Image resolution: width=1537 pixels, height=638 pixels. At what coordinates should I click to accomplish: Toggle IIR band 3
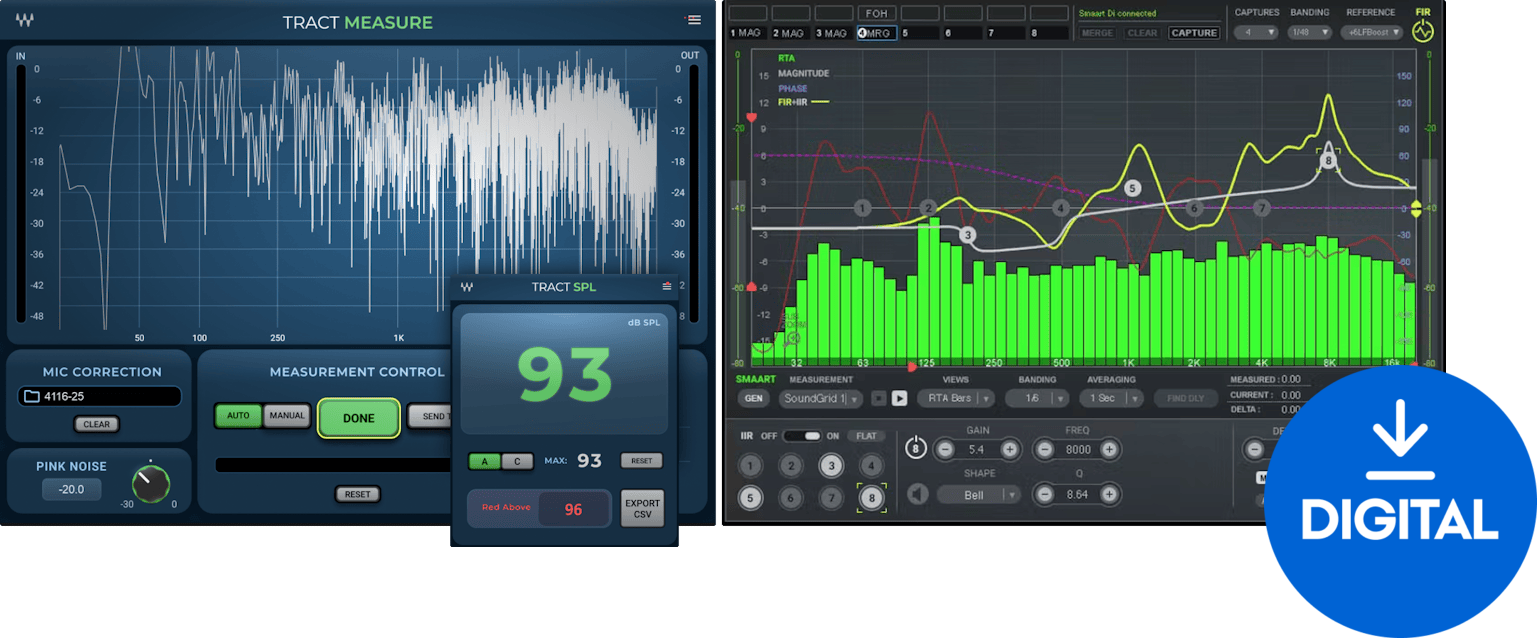point(831,465)
